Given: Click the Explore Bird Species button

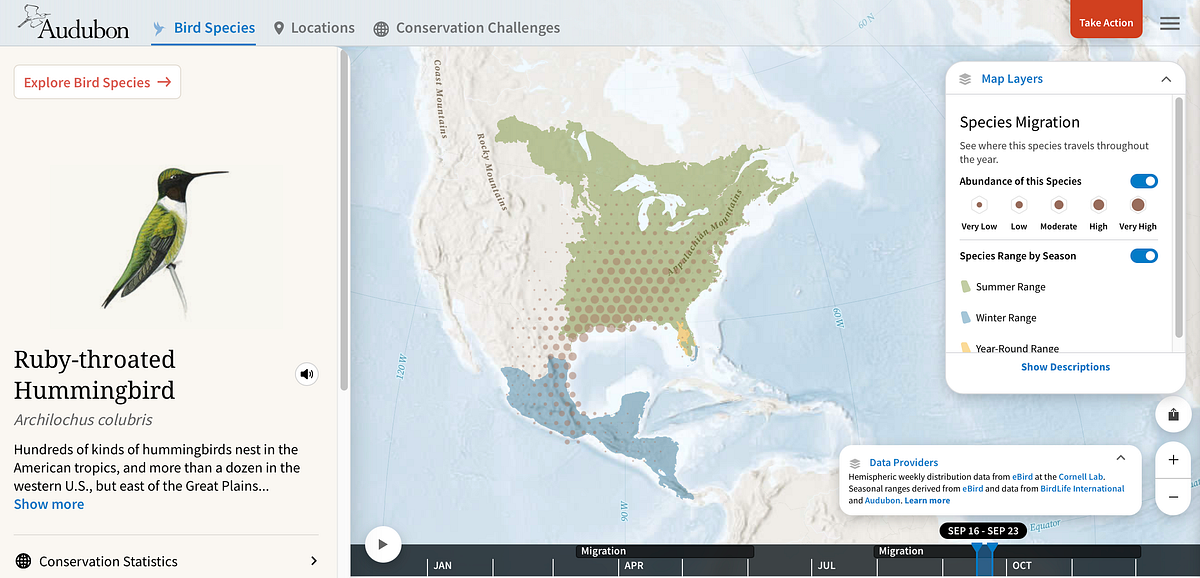Looking at the screenshot, I should [96, 82].
